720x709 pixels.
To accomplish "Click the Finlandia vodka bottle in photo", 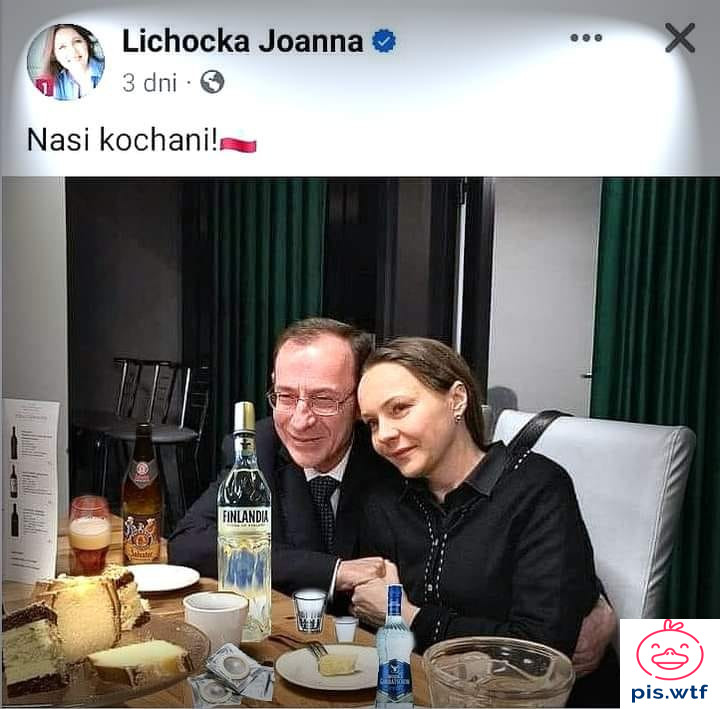I will point(244,521).
